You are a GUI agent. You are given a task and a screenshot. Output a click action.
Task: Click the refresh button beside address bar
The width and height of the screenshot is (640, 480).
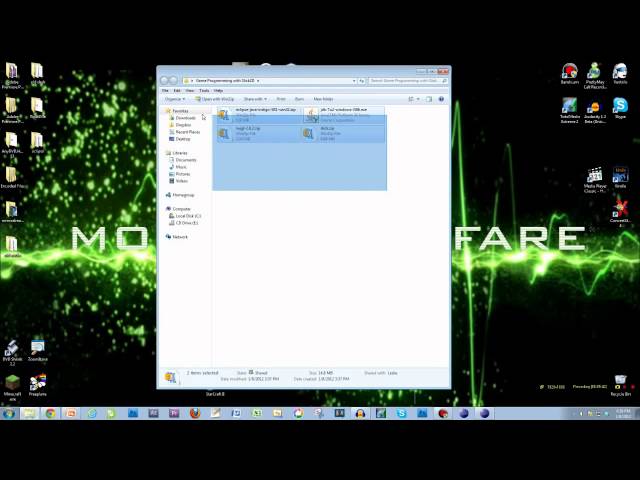[x=362, y=81]
